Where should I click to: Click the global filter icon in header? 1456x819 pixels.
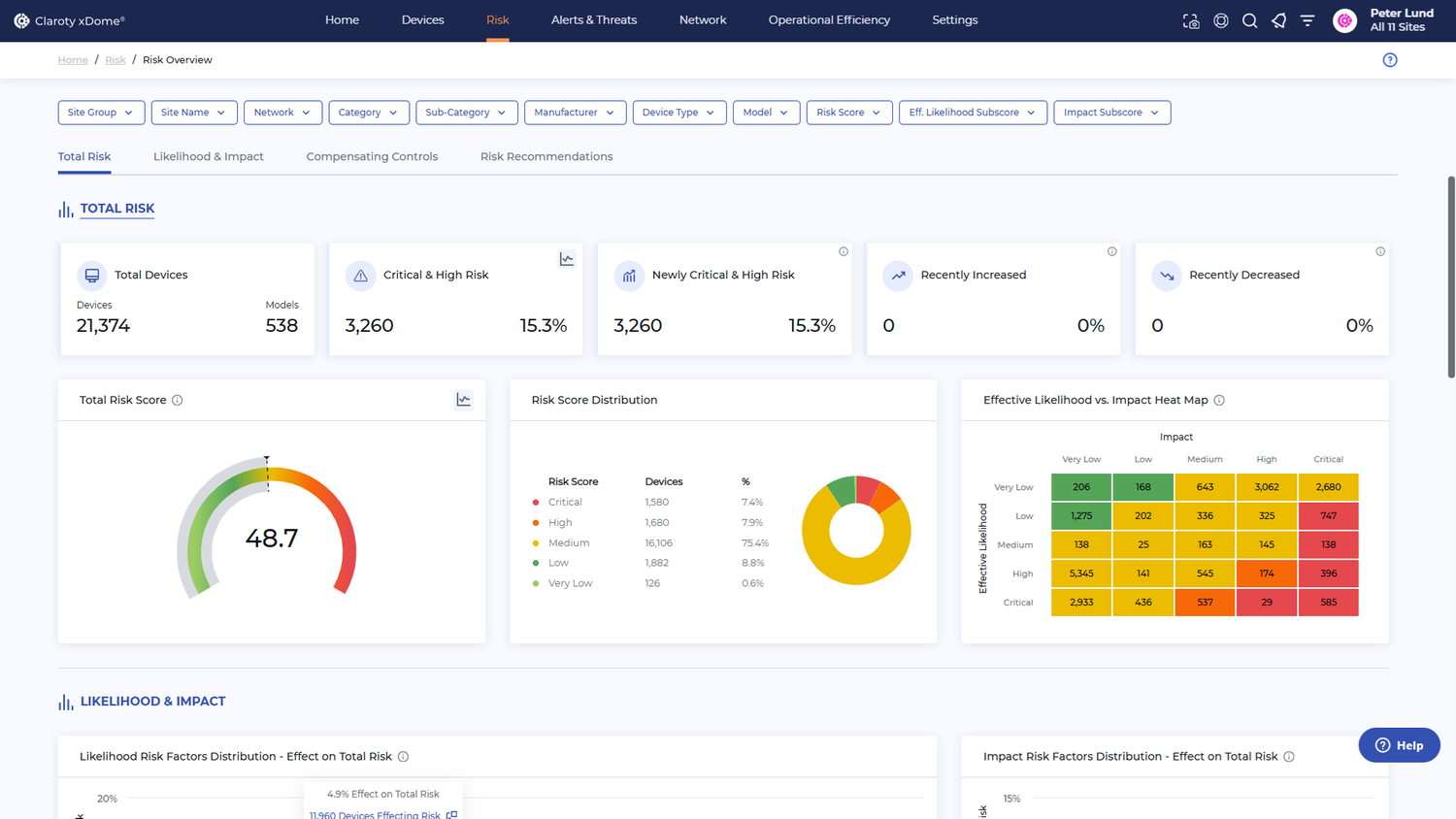point(1307,20)
